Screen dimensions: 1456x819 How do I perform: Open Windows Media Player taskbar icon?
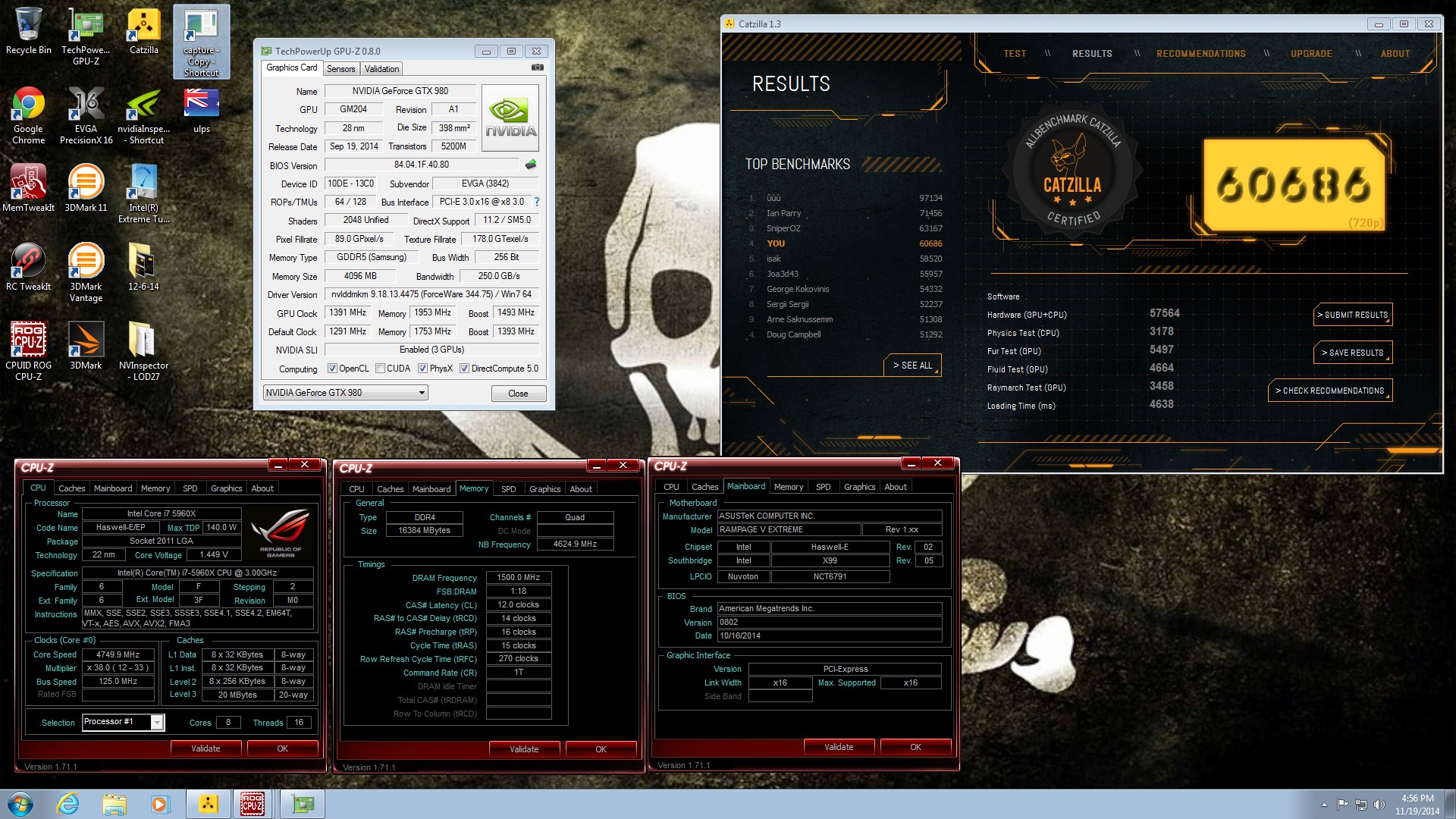pos(159,804)
